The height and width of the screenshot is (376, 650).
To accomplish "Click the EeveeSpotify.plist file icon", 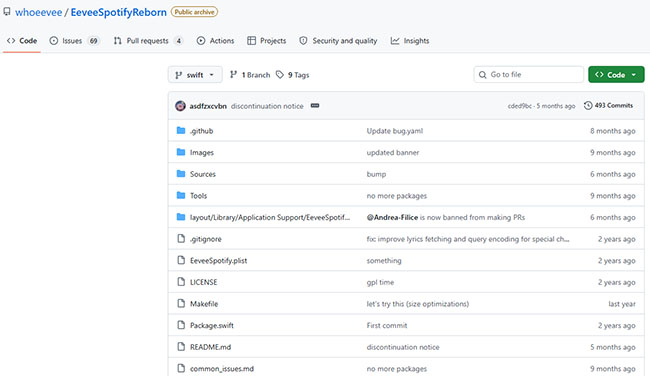I will [181, 260].
